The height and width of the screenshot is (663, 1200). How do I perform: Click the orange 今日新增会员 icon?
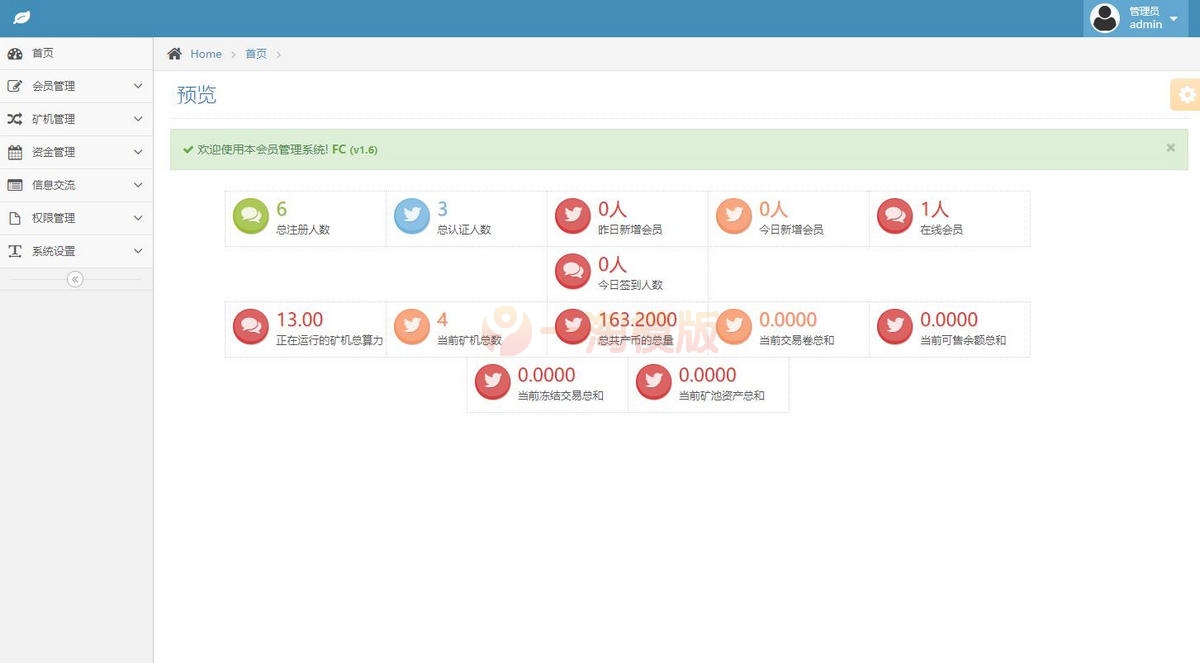click(734, 216)
